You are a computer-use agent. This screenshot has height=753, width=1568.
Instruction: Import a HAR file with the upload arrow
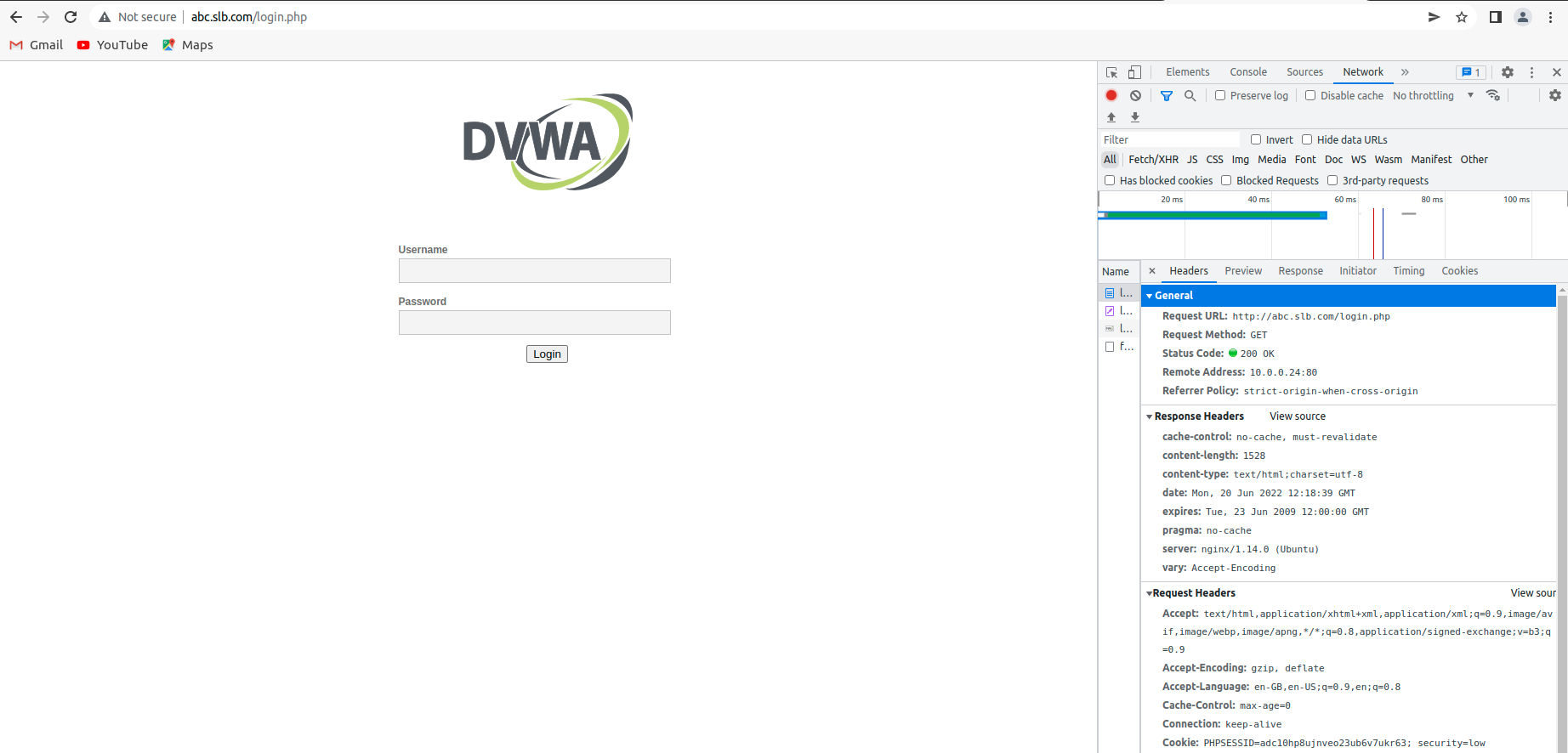point(1111,117)
